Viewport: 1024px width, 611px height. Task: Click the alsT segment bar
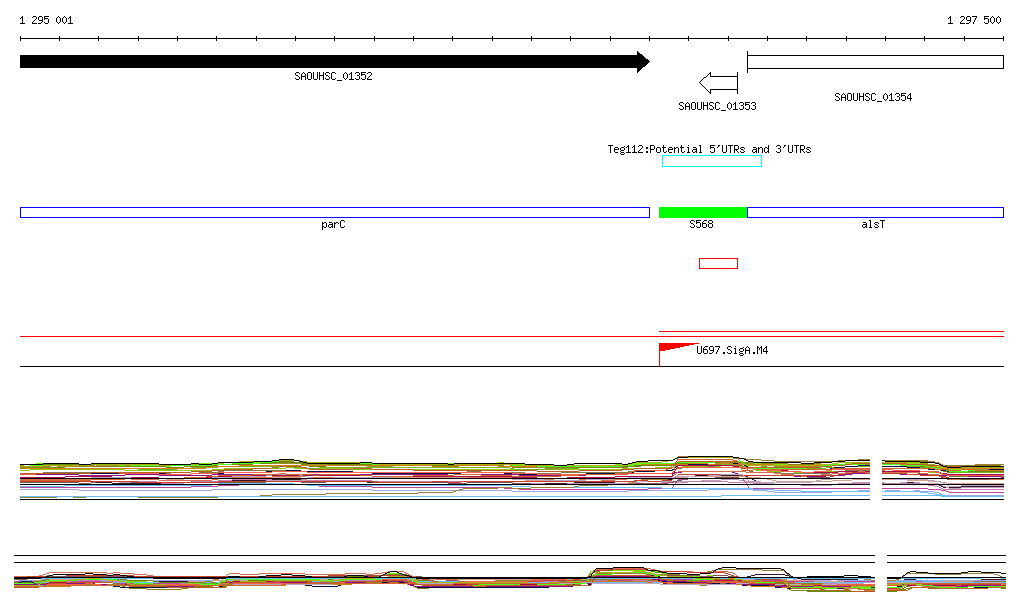pos(874,212)
